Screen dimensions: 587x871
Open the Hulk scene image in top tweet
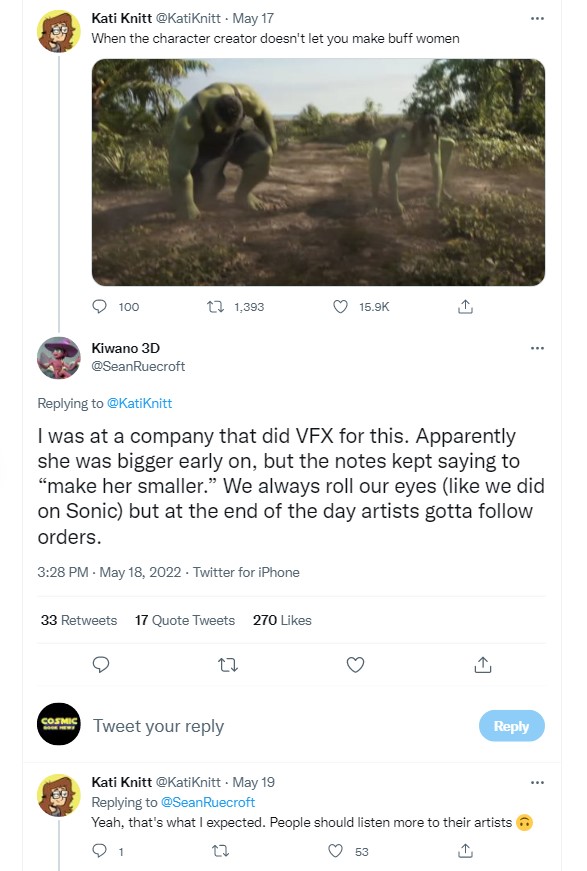318,172
